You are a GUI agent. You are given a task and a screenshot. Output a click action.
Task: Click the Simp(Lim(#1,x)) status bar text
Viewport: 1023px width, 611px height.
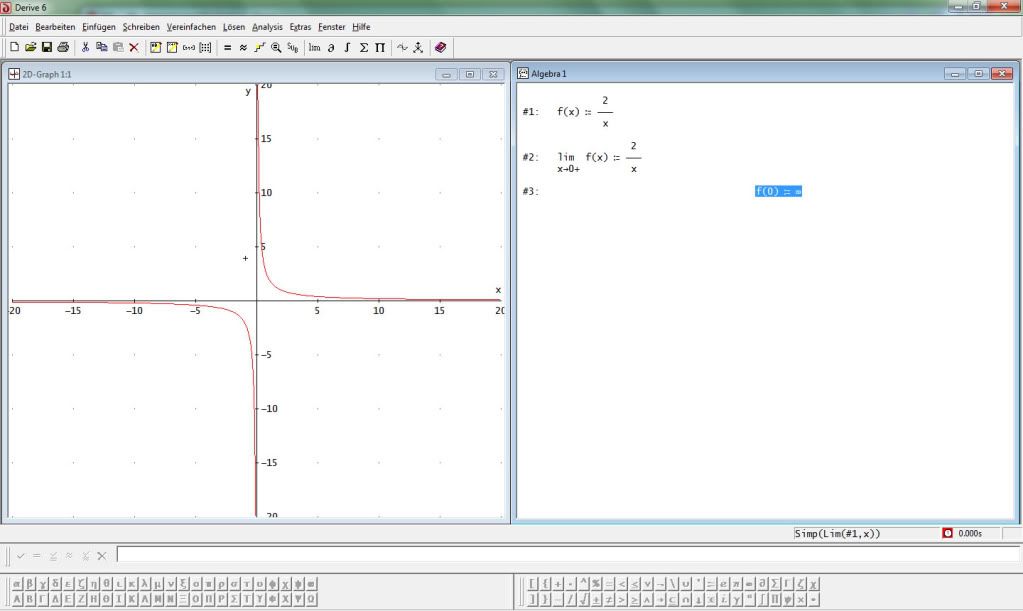click(x=837, y=533)
